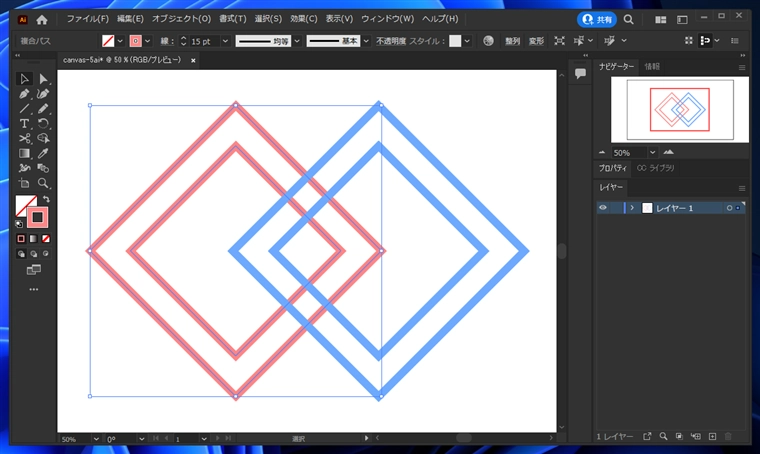Image resolution: width=760 pixels, height=454 pixels.
Task: Select the Artboard tool
Action: pos(24,183)
